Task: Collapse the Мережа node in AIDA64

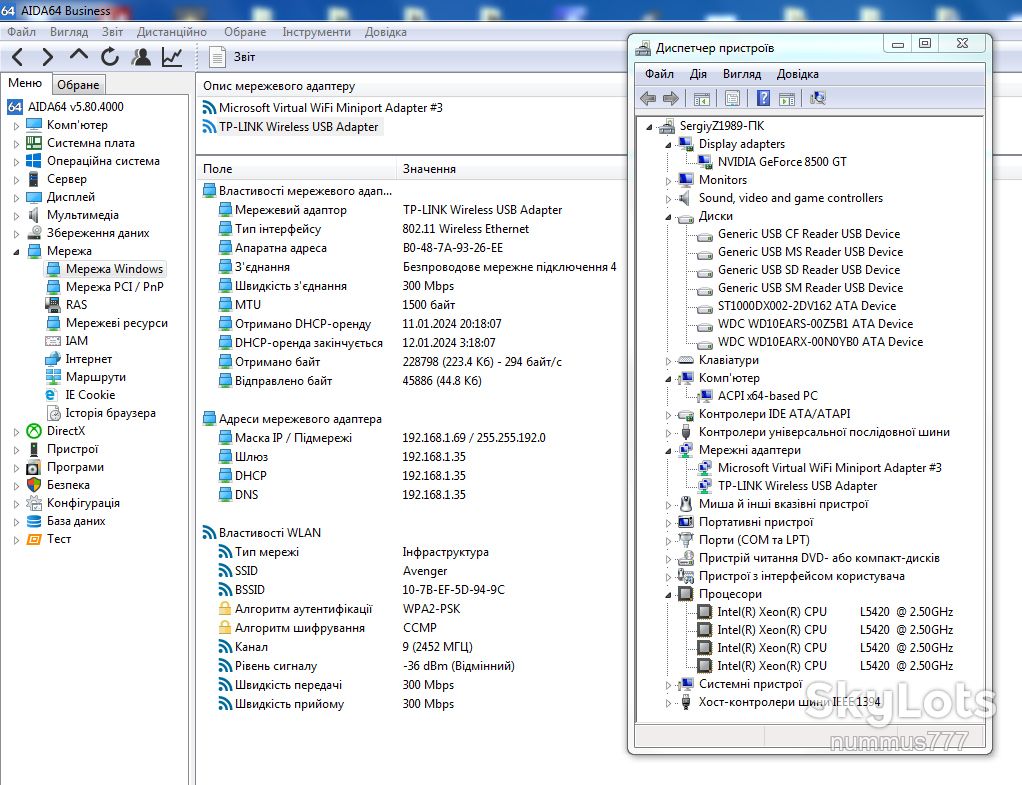Action: 16,252
